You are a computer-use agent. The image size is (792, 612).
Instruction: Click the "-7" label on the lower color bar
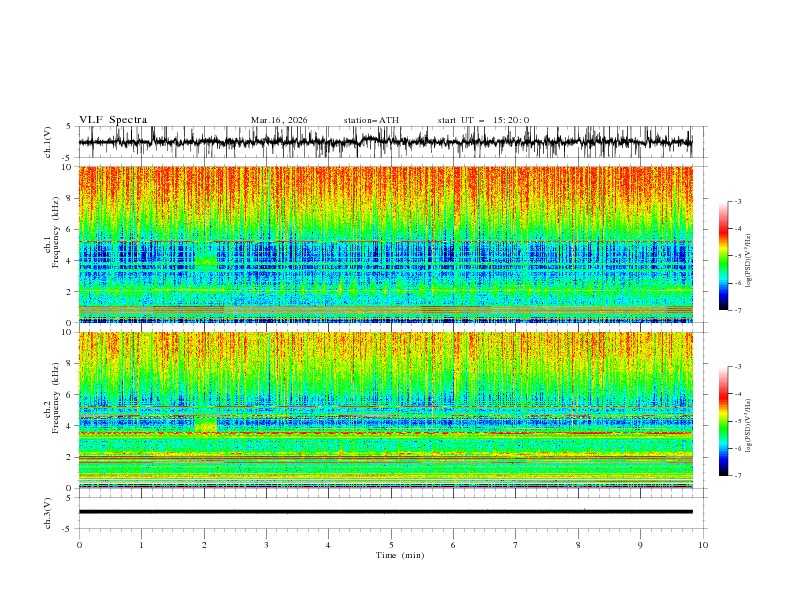click(x=737, y=476)
